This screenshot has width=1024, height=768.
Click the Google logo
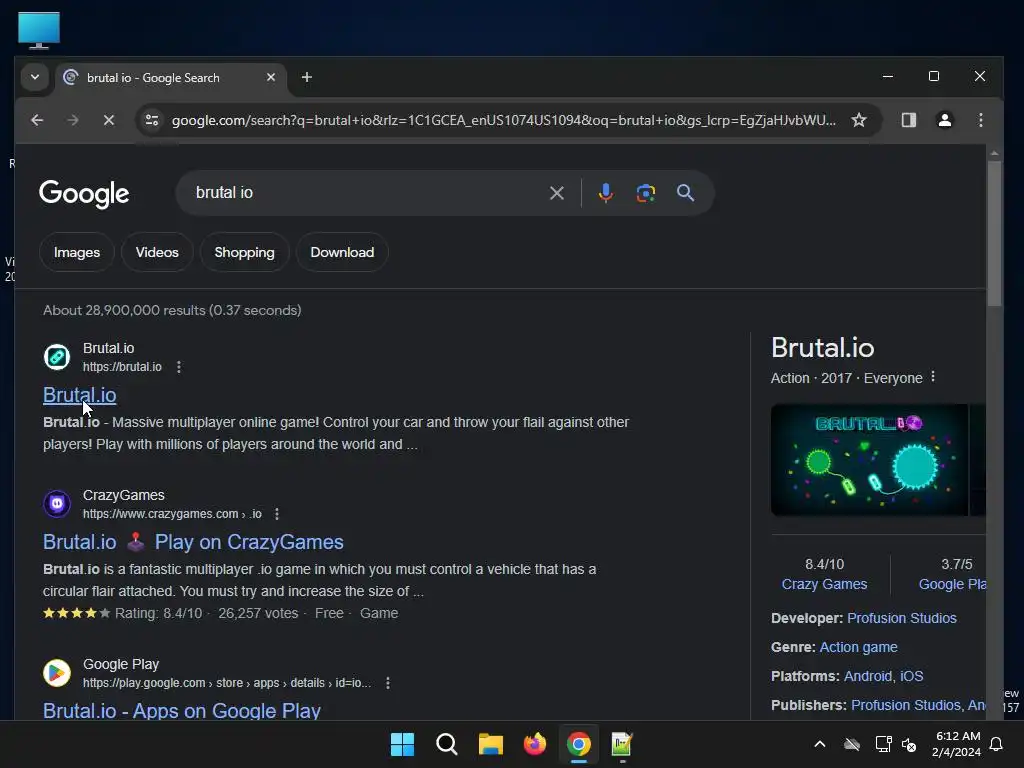pyautogui.click(x=84, y=194)
